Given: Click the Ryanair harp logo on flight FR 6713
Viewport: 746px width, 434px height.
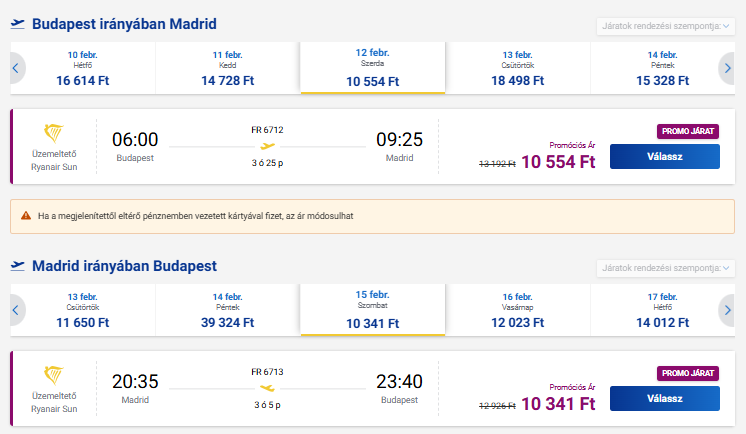Looking at the screenshot, I should [54, 375].
